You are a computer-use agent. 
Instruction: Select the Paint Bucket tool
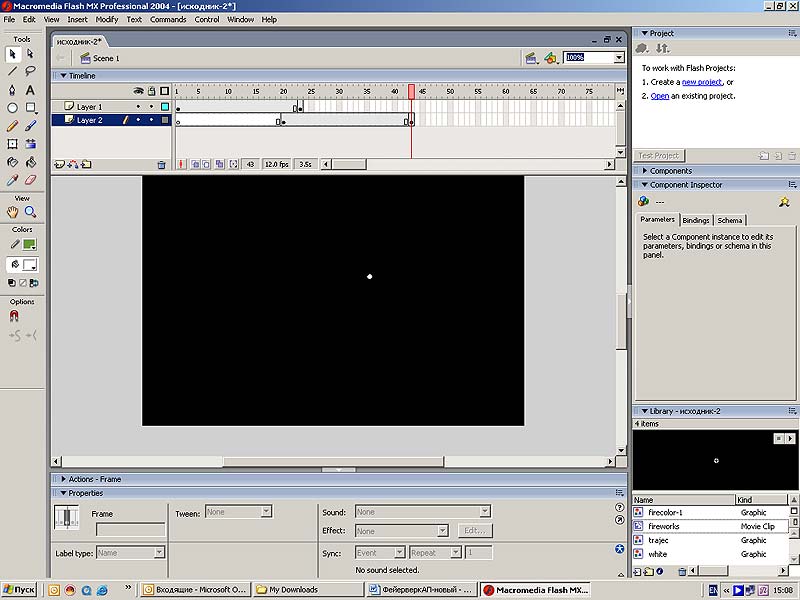point(30,162)
